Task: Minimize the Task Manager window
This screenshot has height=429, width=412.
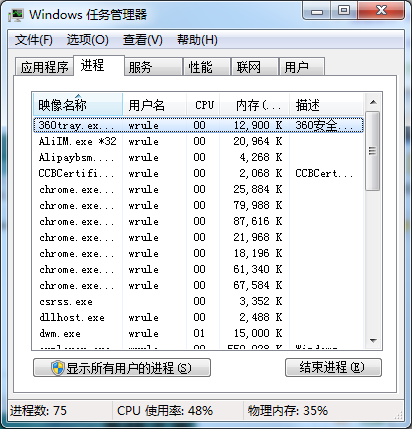Action: click(317, 11)
